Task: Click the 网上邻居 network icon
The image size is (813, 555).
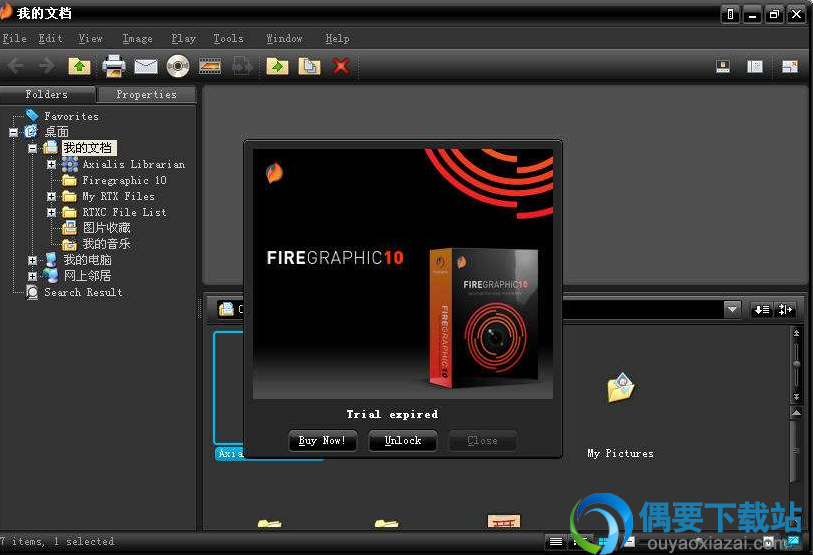Action: click(x=51, y=275)
